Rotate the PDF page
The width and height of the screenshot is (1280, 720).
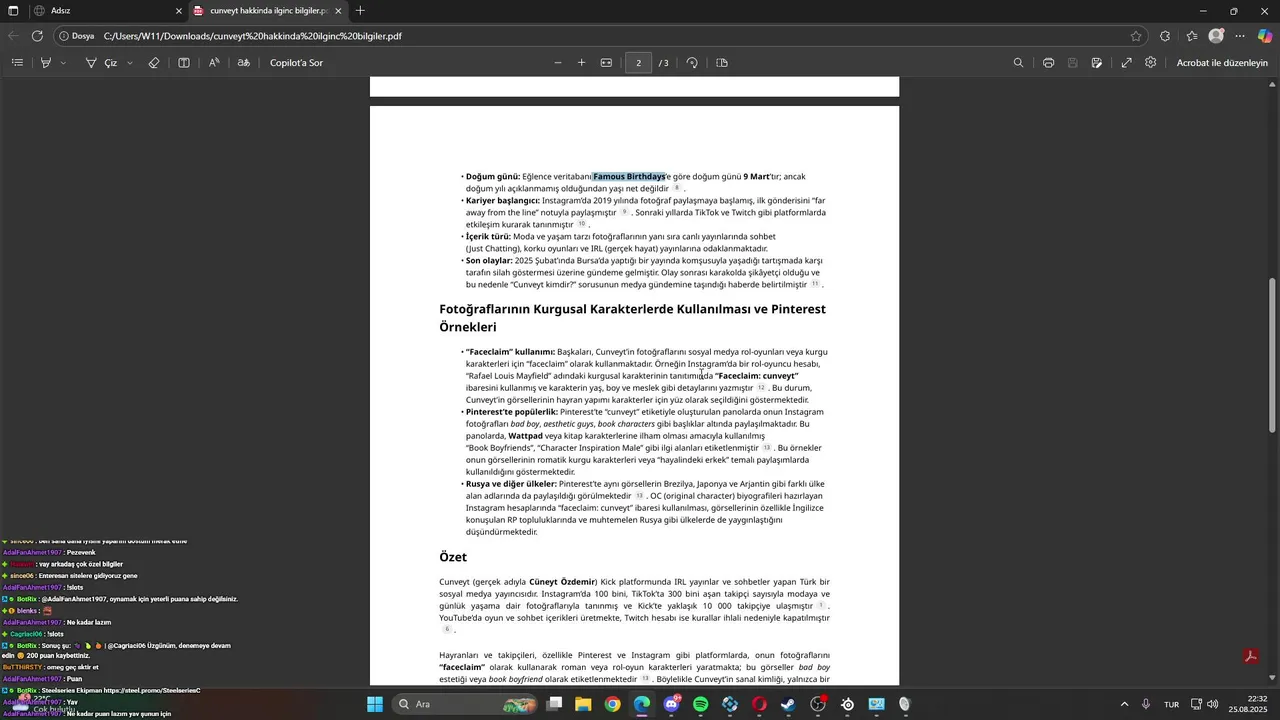click(692, 63)
